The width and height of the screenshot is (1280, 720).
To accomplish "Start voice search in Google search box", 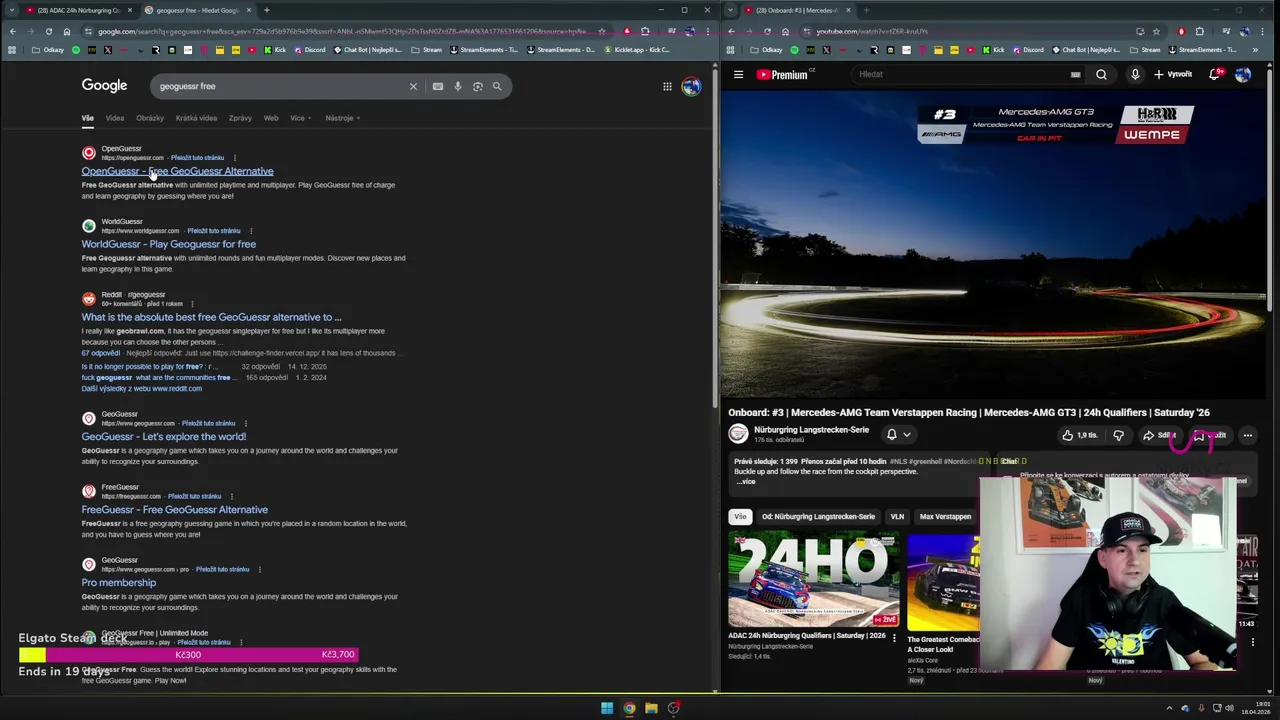I will point(458,86).
